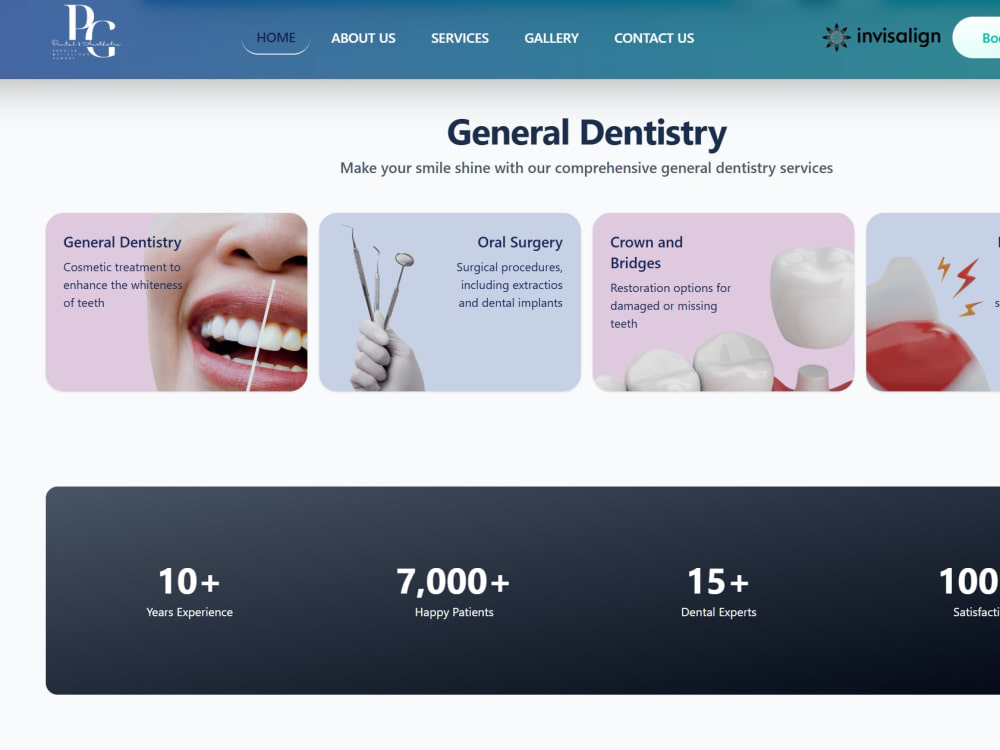
Task: Click the crown tooth illustration
Action: [x=811, y=297]
